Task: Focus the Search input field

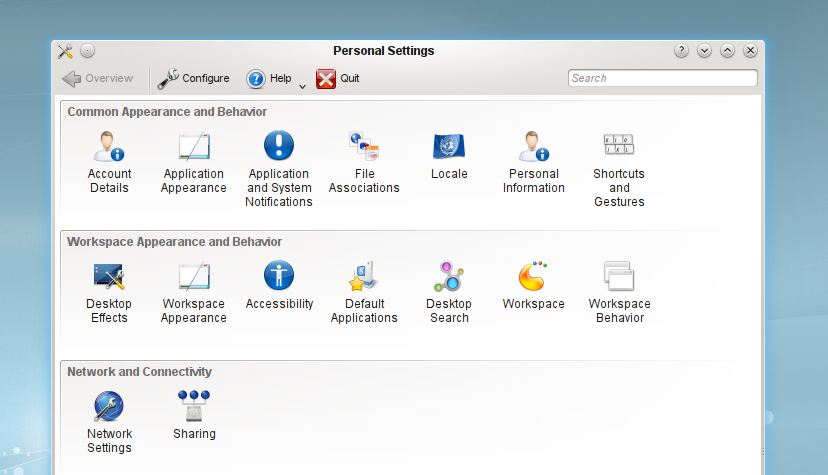Action: click(x=663, y=78)
